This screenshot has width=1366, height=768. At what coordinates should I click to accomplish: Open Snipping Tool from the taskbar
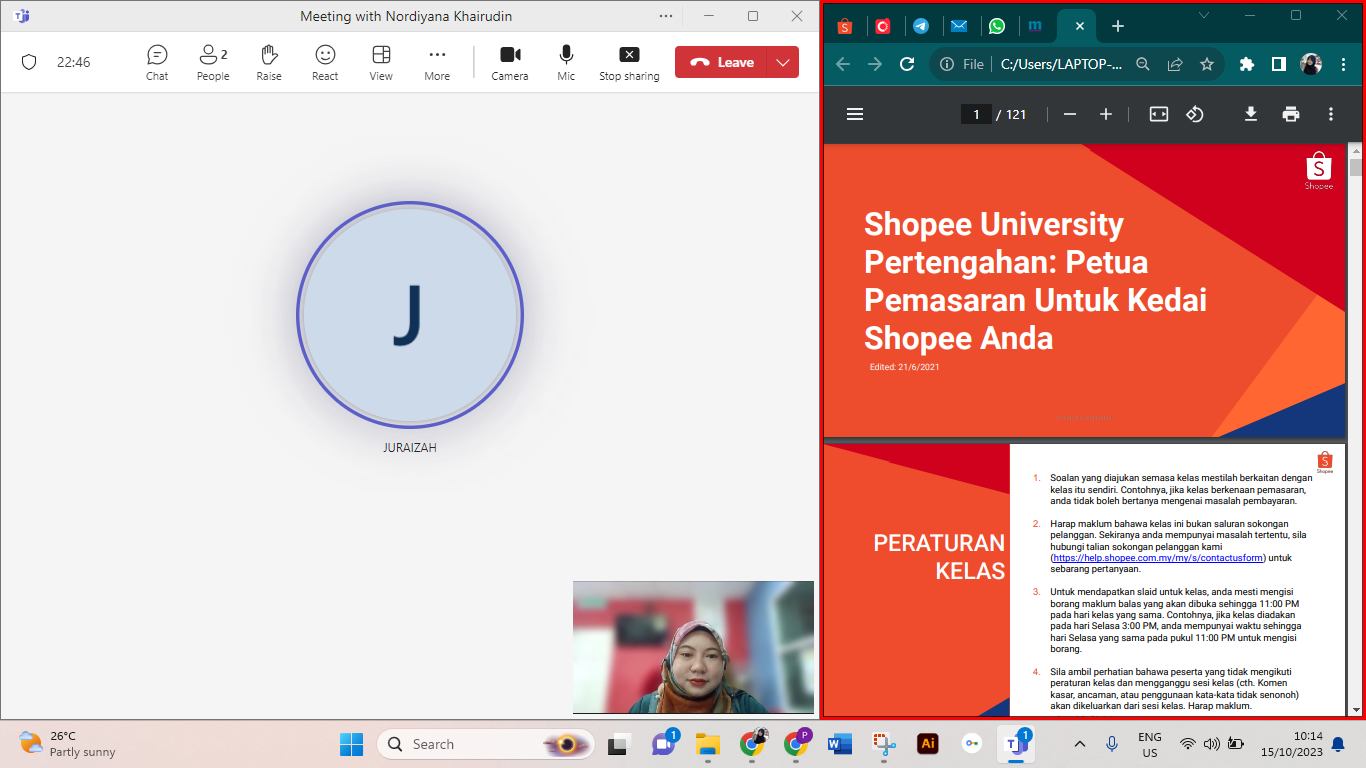[883, 744]
